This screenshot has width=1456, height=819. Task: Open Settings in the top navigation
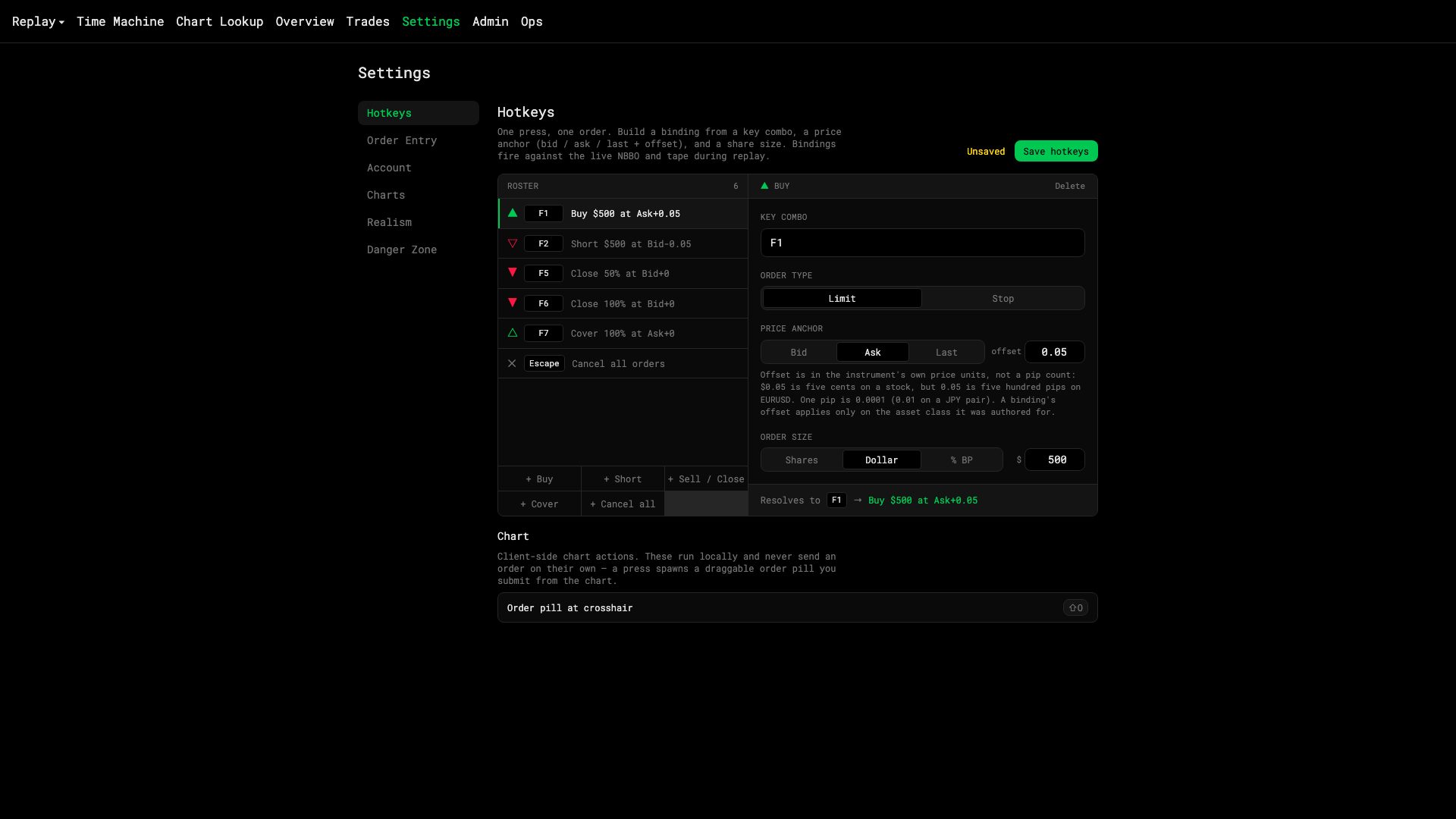(431, 21)
